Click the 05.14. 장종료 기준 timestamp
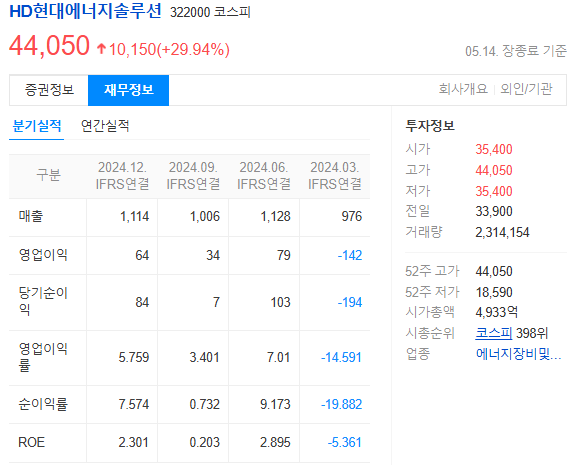569x465 pixels. (x=516, y=51)
